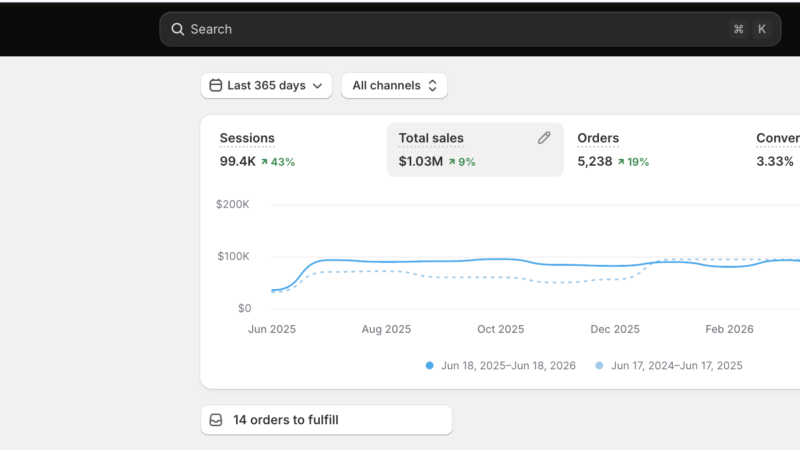Click the K shortcut badge
This screenshot has width=800, height=450.
click(762, 29)
